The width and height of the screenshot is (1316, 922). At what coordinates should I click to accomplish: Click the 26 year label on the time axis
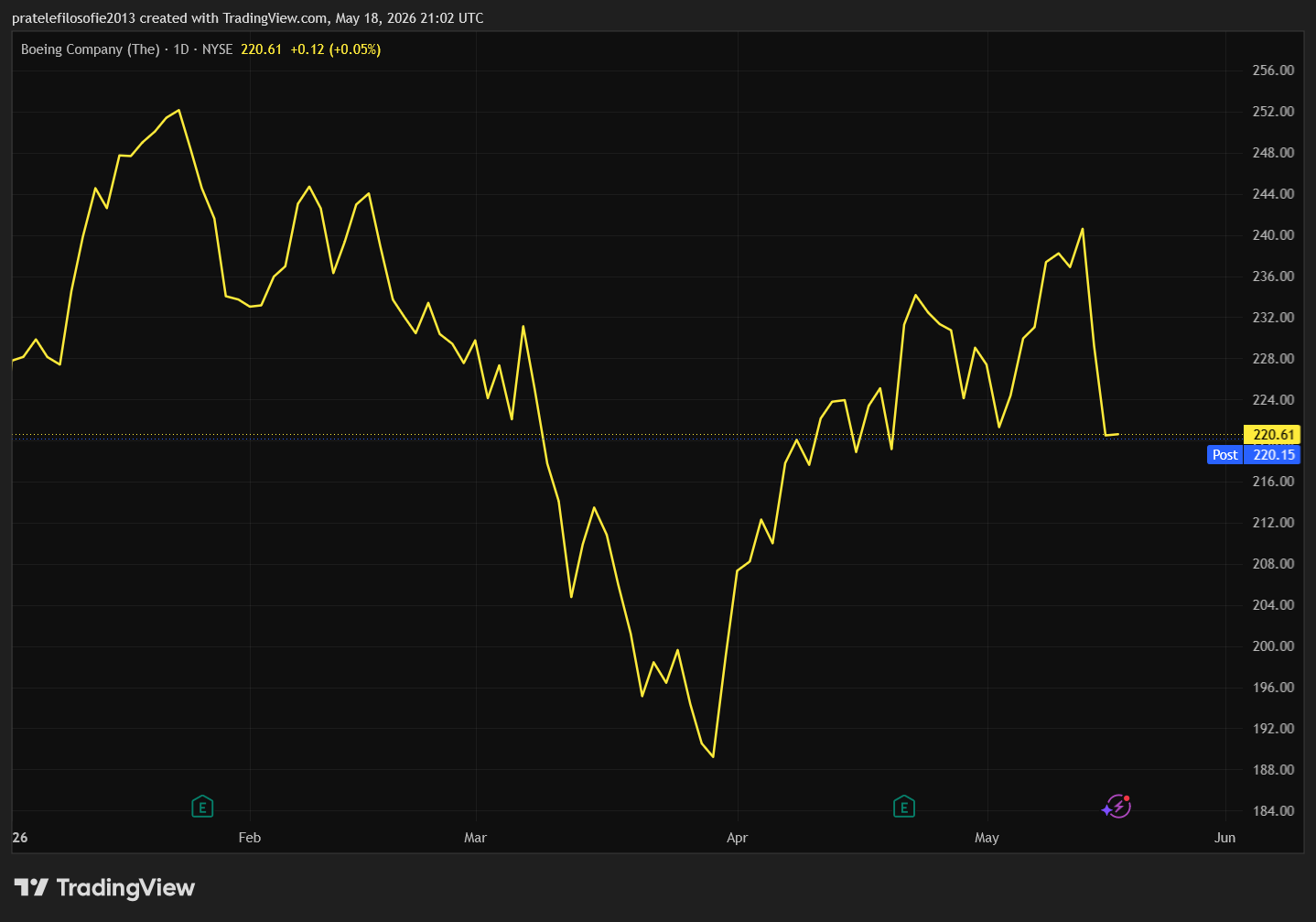[x=20, y=838]
